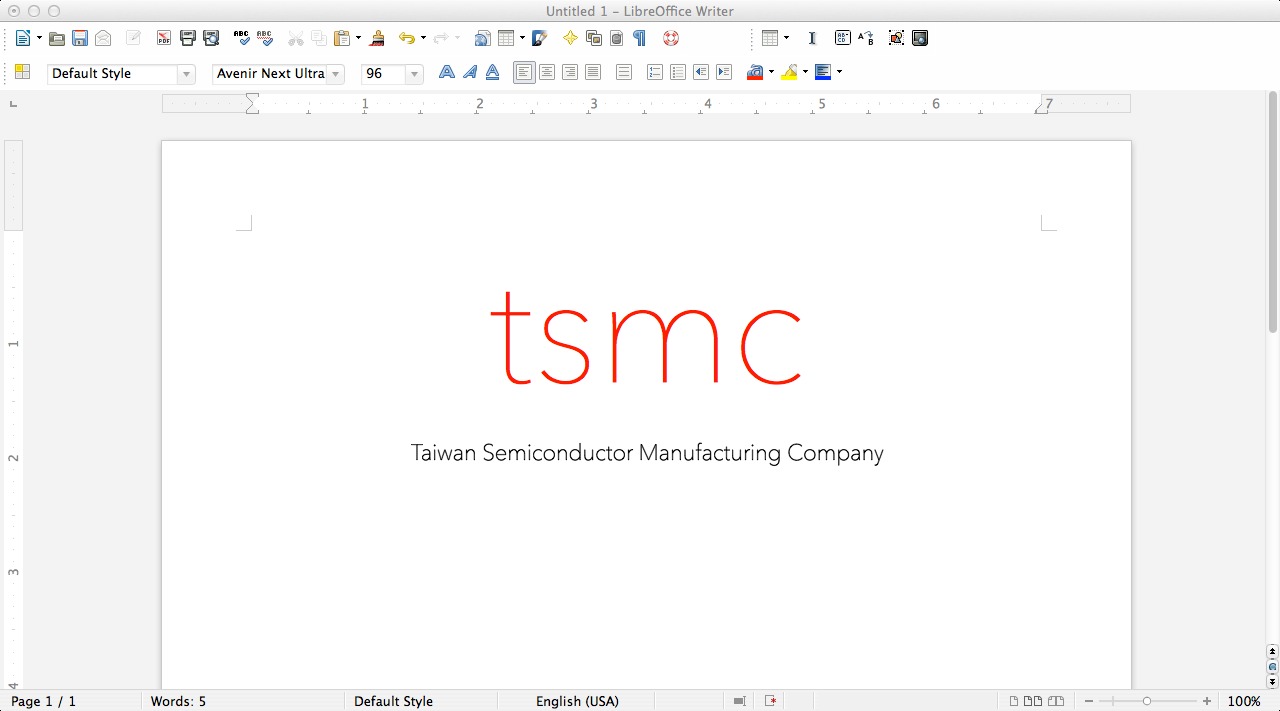
Task: Toggle Bold formatting
Action: coord(447,72)
